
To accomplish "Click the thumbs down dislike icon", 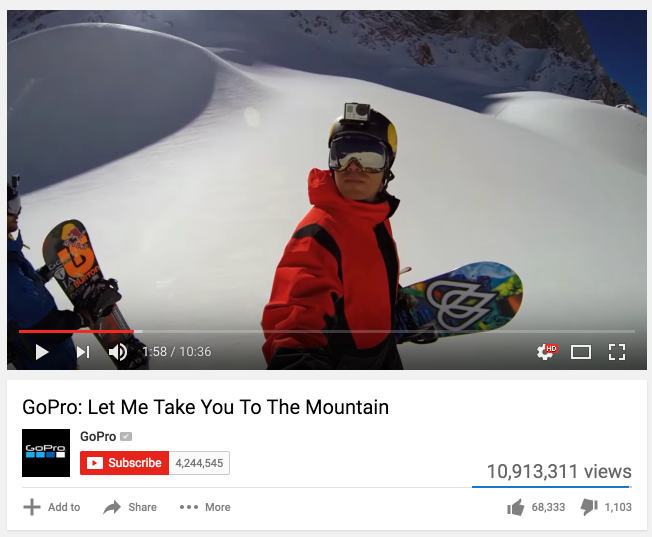I will (x=589, y=507).
